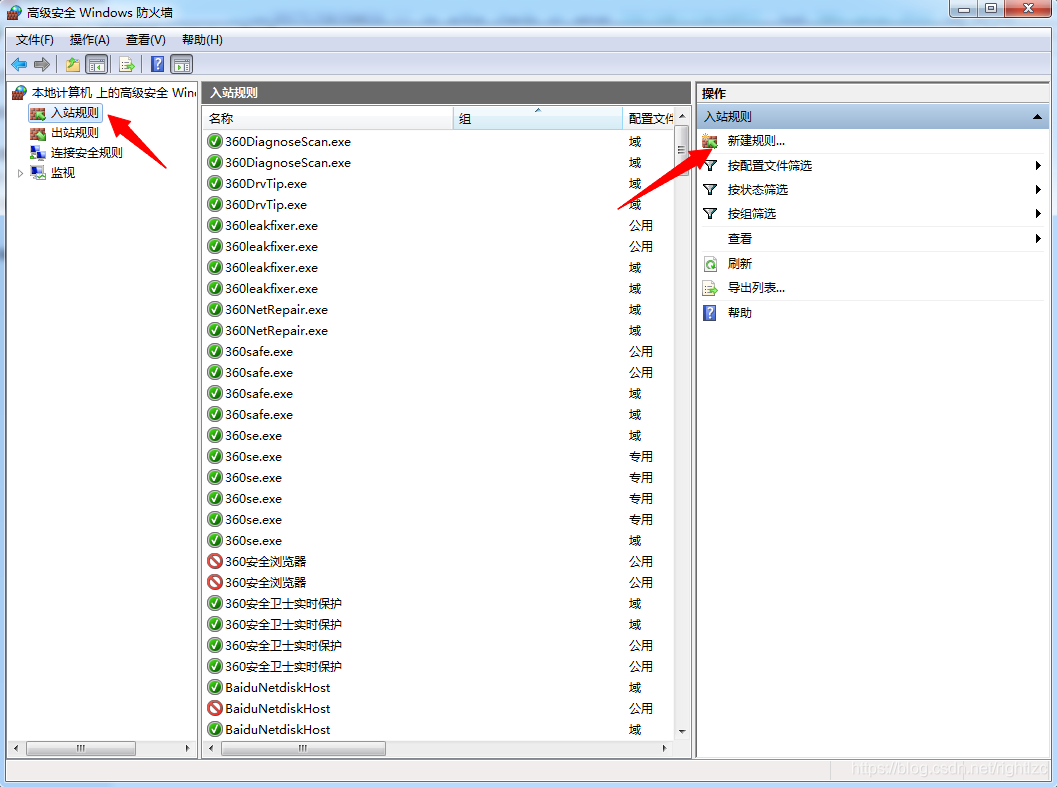Open 按组筛选 submenu arrow
The width and height of the screenshot is (1057, 787).
pos(1038,214)
